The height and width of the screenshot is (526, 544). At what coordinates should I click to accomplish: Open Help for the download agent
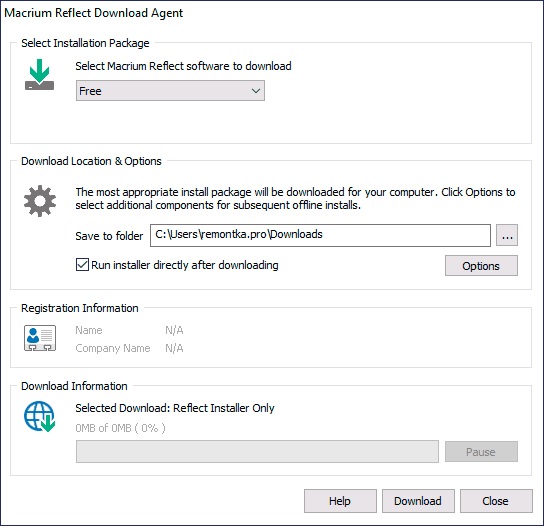340,501
